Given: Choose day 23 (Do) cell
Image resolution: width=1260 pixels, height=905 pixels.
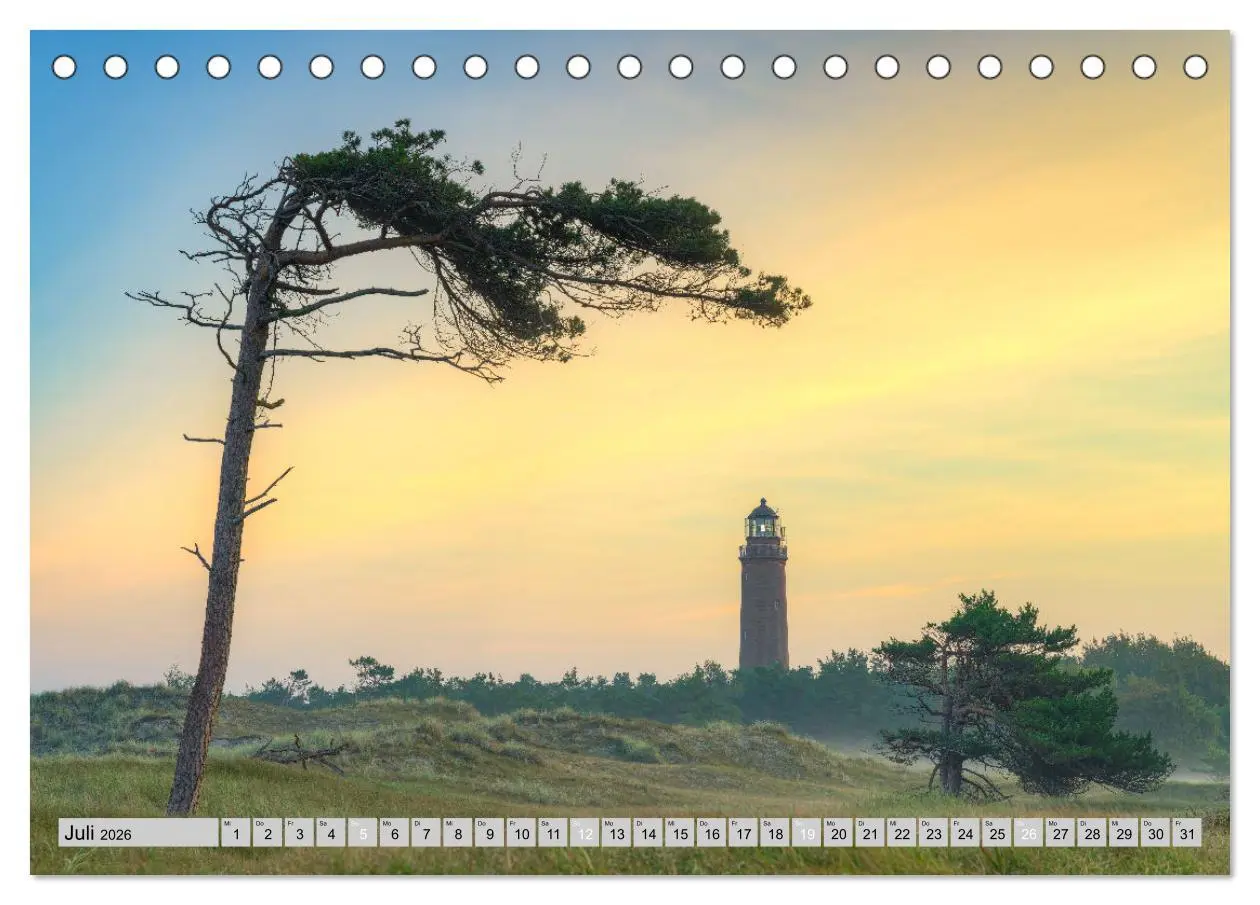Looking at the screenshot, I should (x=934, y=833).
